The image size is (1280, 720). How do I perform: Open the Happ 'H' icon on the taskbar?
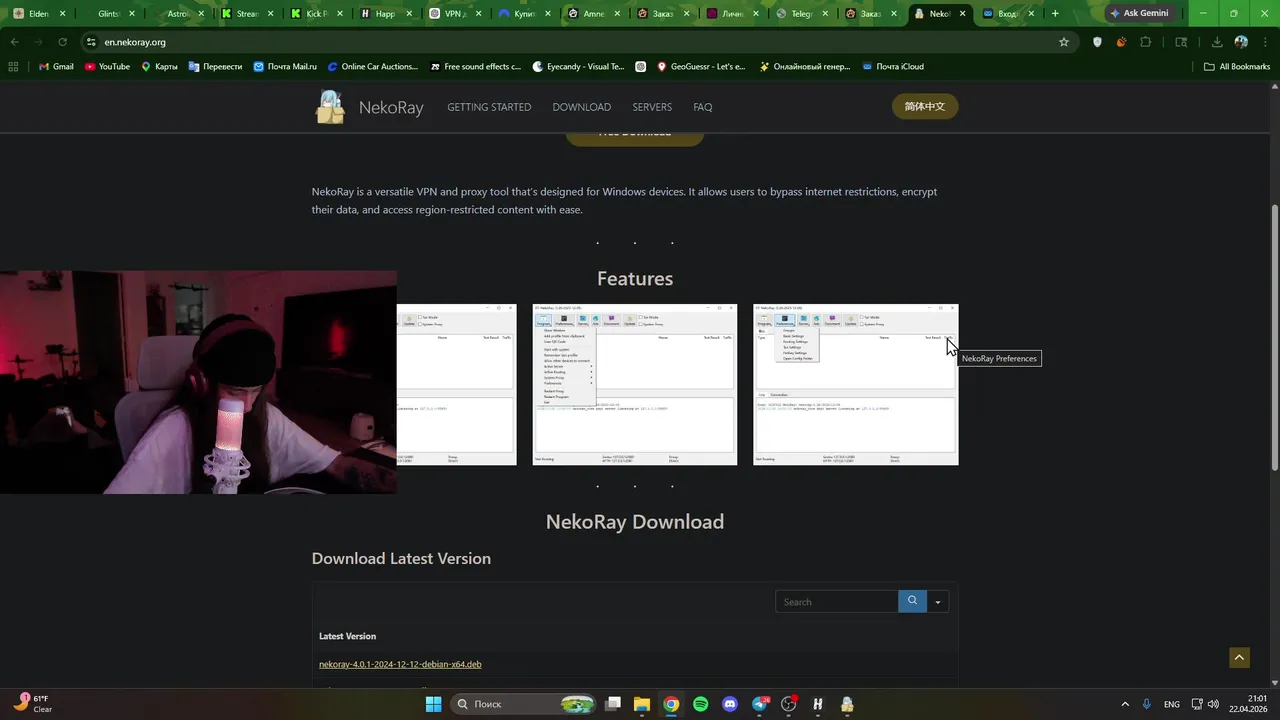coord(818,704)
